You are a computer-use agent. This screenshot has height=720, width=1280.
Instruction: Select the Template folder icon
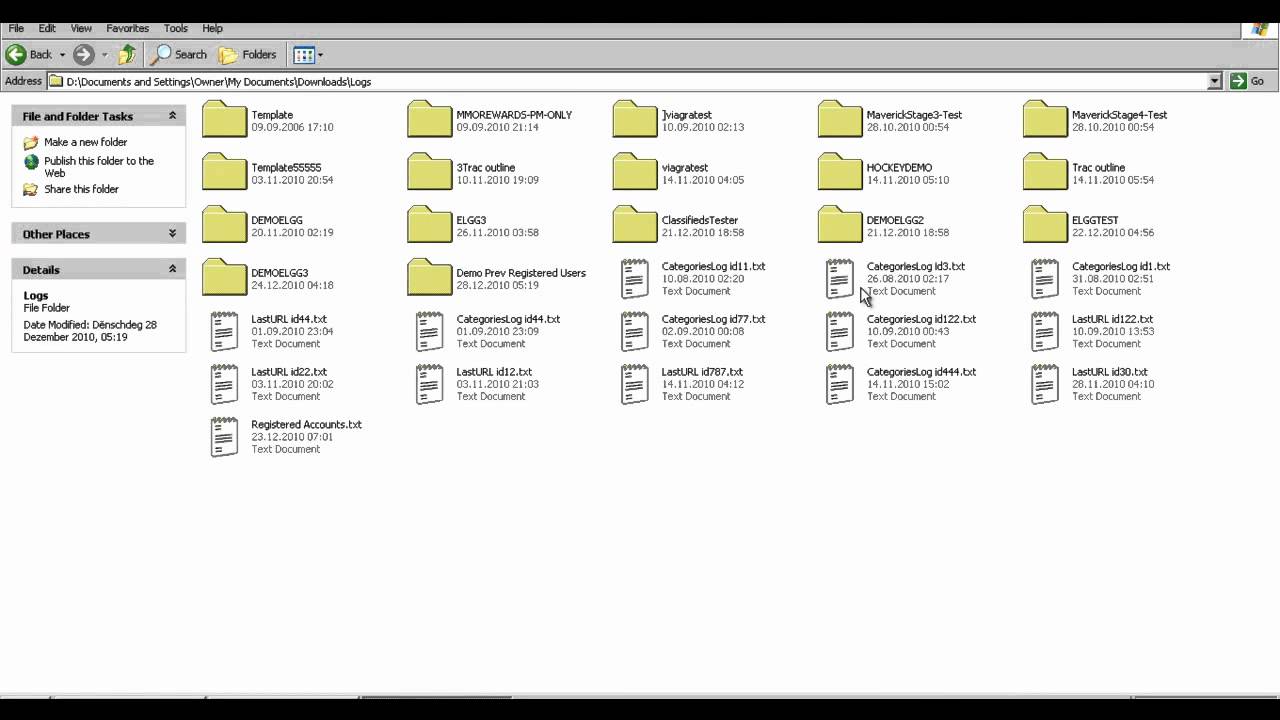pyautogui.click(x=224, y=119)
